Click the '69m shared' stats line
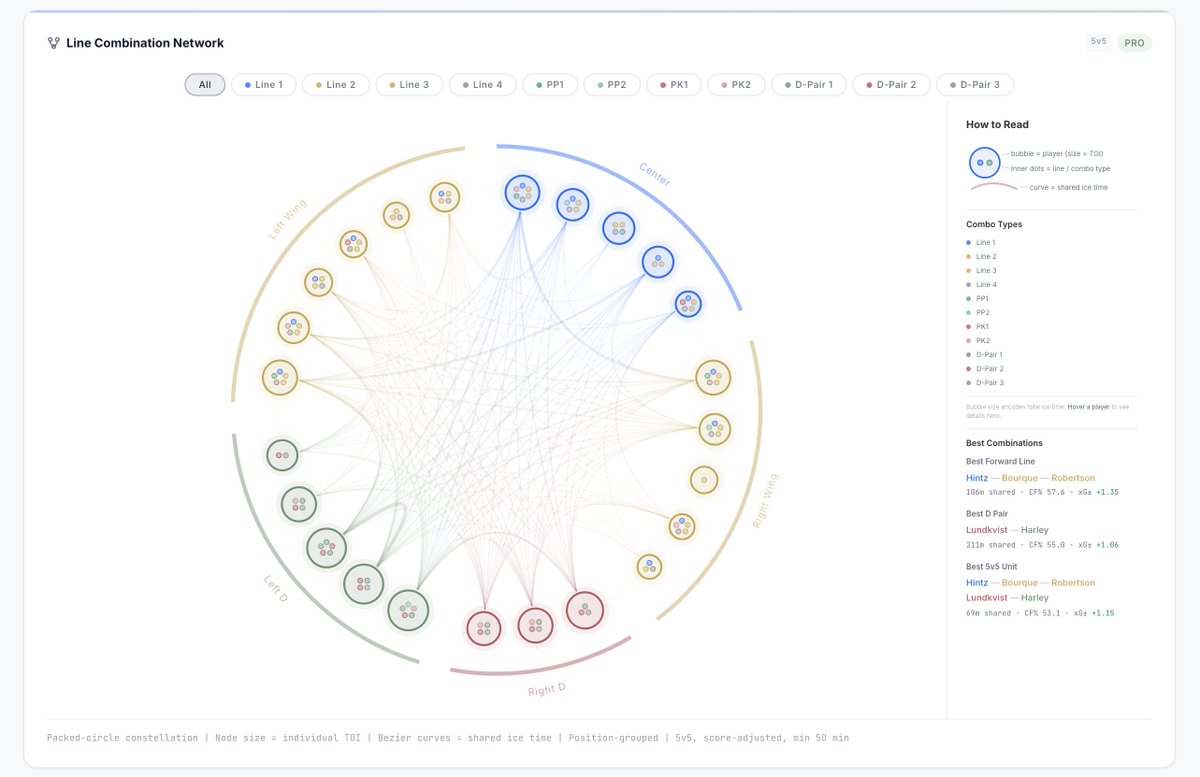This screenshot has height=777, width=1200. pyautogui.click(x=1040, y=613)
